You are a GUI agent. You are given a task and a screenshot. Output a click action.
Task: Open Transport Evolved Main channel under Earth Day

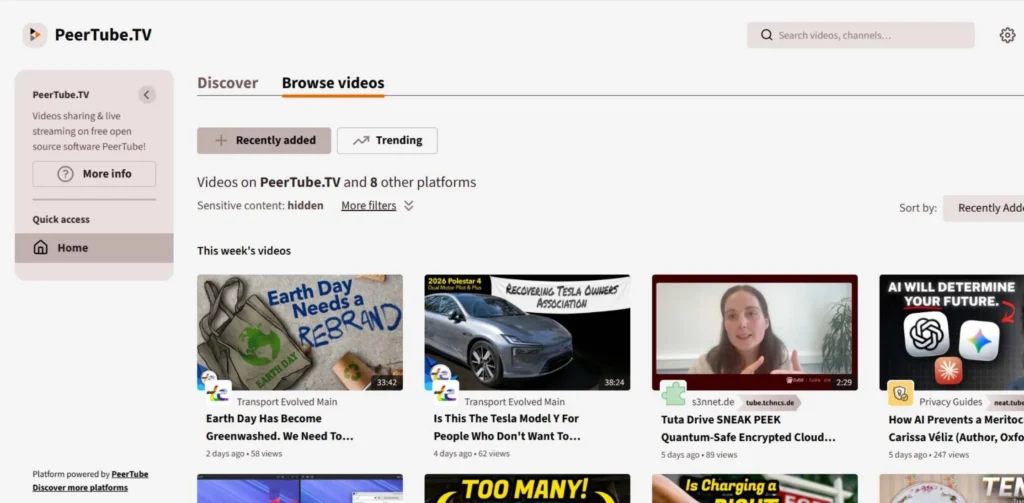[287, 402]
